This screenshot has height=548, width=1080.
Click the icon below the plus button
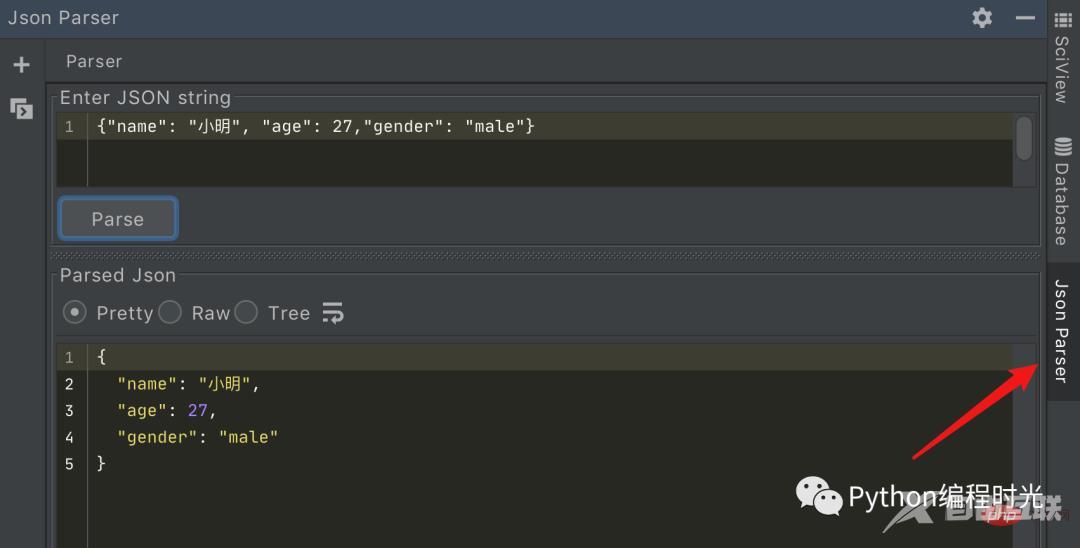coord(21,108)
